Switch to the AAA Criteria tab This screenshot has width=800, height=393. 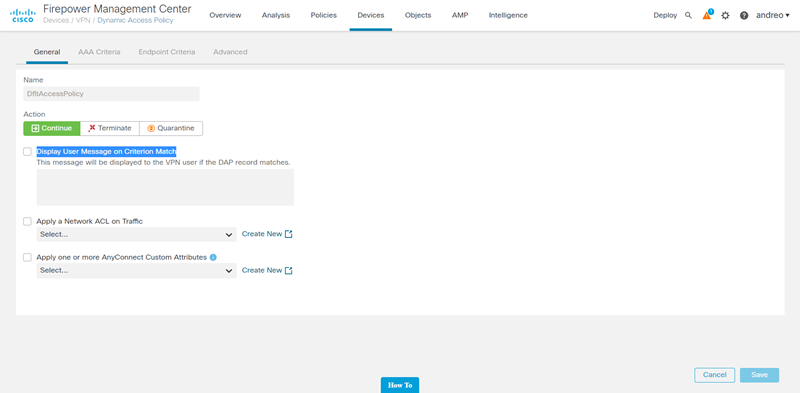[99, 52]
